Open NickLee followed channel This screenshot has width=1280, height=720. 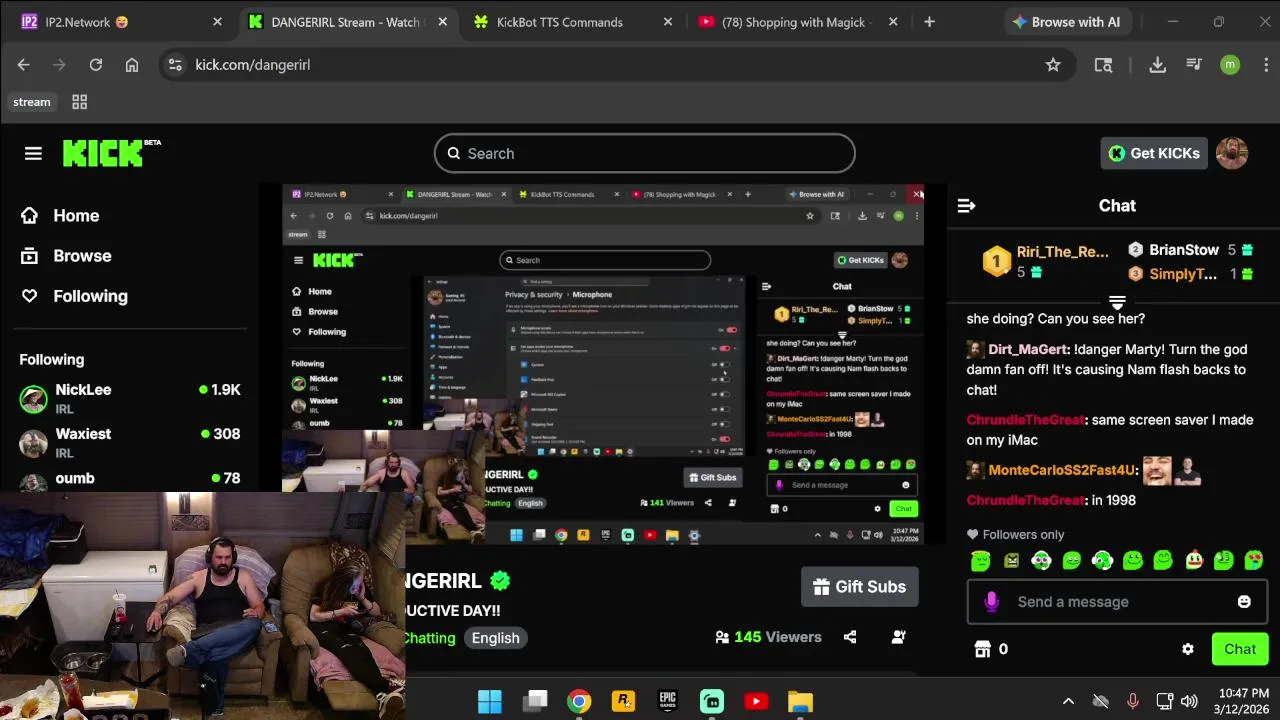pyautogui.click(x=130, y=398)
